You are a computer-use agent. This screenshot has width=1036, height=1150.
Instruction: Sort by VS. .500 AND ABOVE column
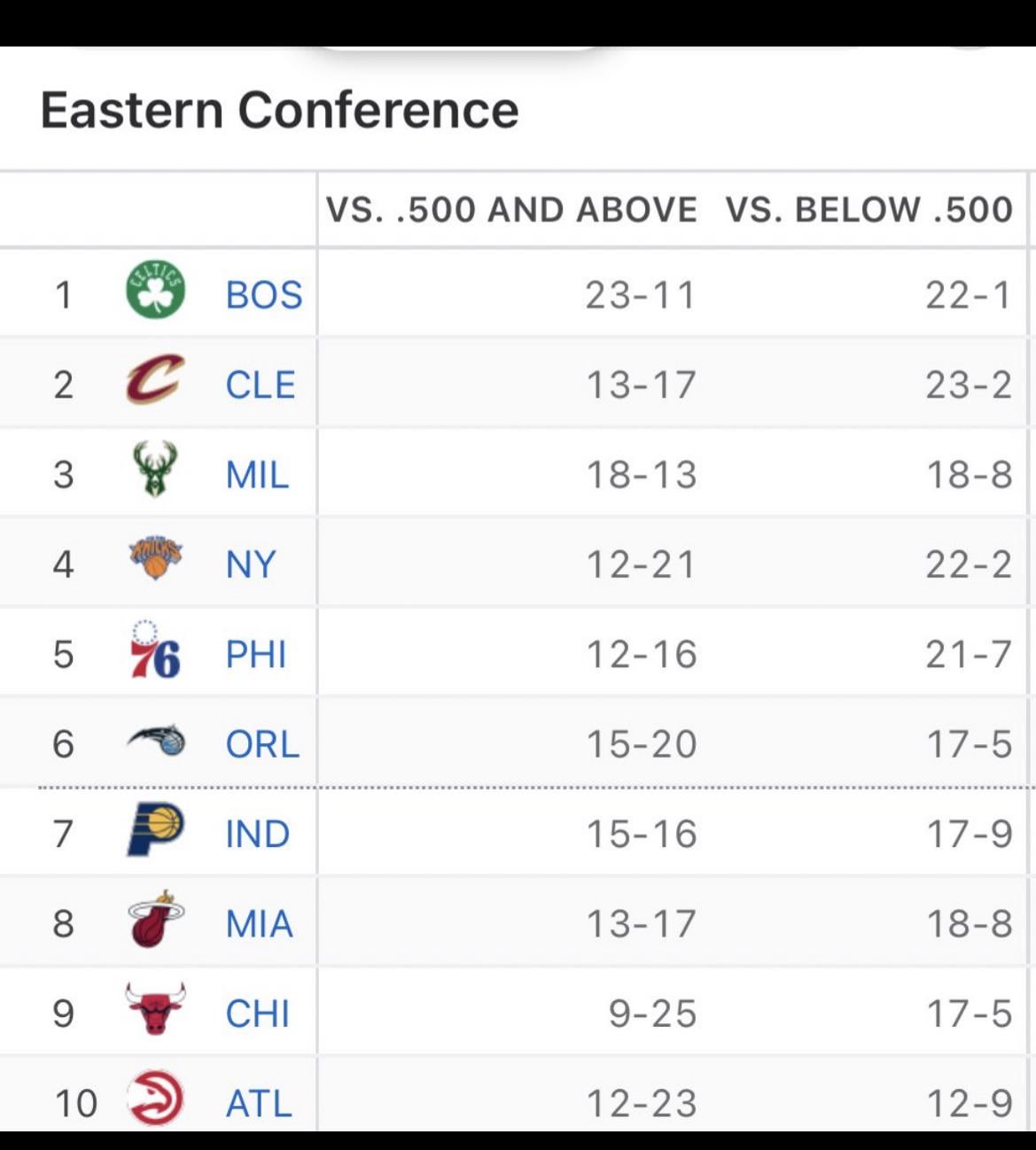511,210
